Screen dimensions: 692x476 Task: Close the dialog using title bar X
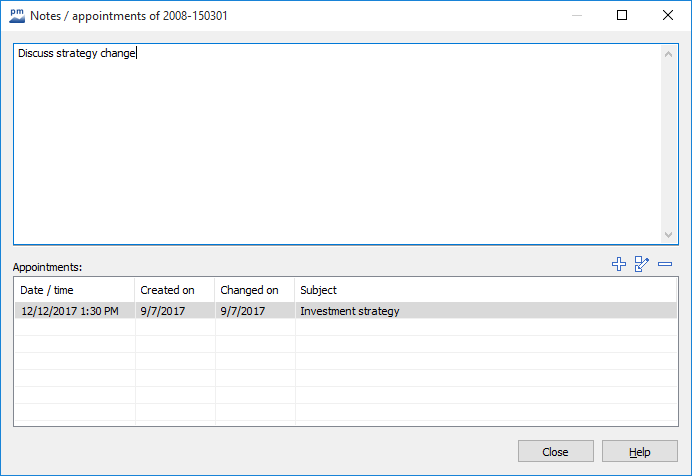(668, 15)
